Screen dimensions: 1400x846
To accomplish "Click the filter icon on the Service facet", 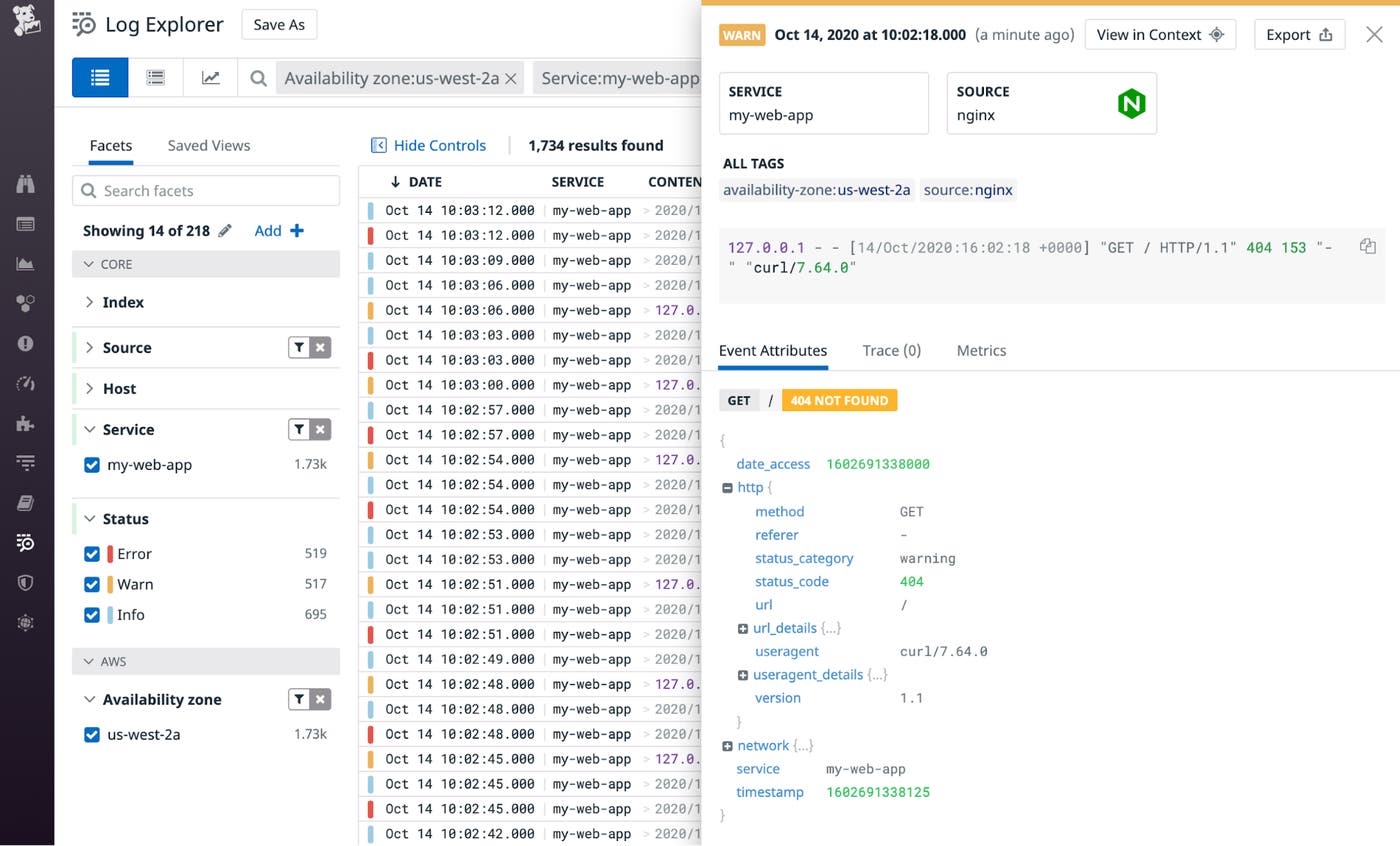I will click(300, 429).
